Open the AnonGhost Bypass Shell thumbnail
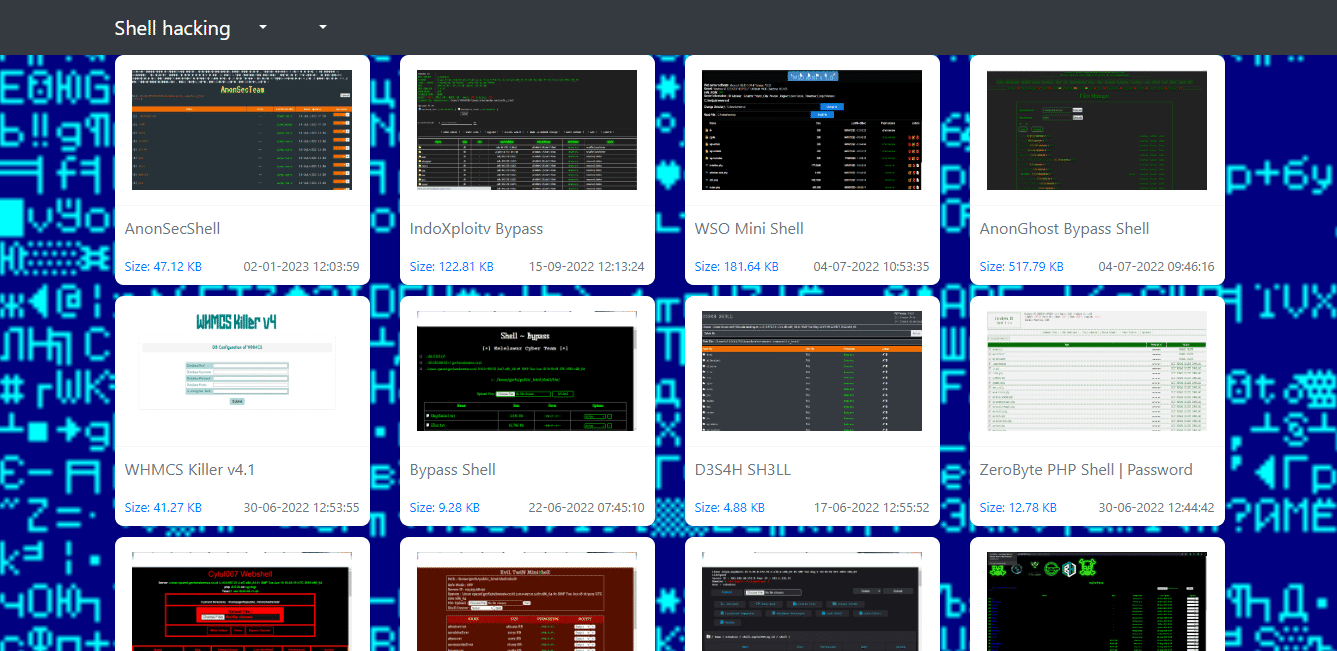This screenshot has height=651, width=1337. [x=1097, y=130]
